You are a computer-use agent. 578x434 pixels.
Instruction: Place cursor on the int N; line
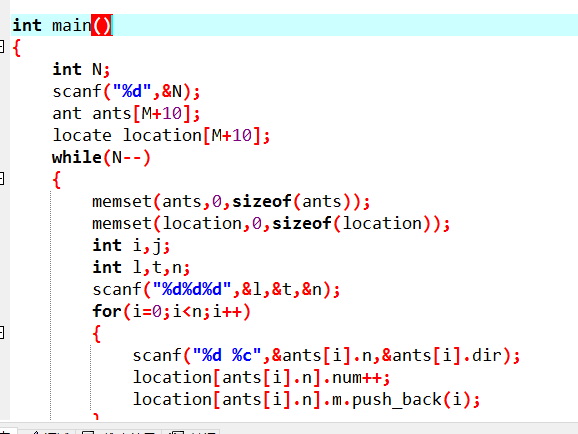(x=81, y=69)
